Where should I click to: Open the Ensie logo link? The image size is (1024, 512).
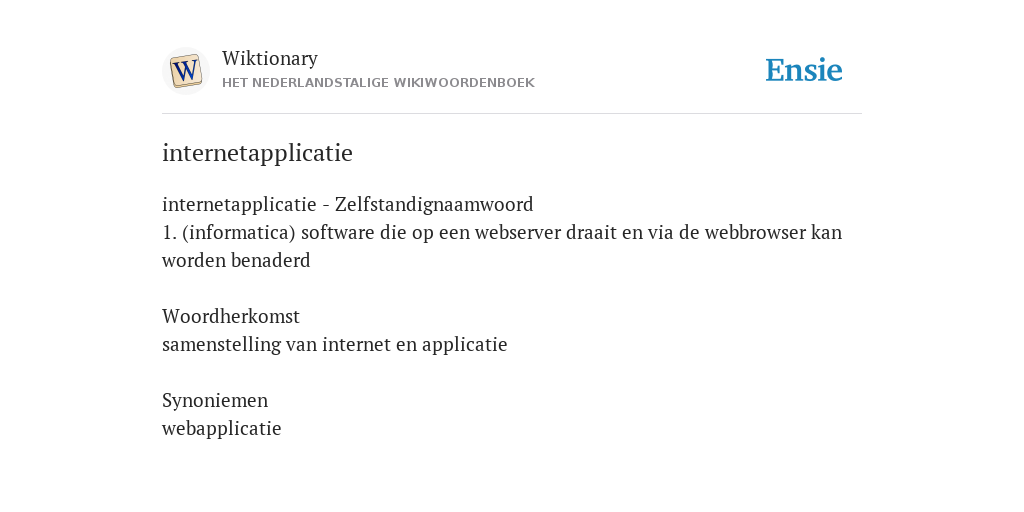pyautogui.click(x=804, y=70)
